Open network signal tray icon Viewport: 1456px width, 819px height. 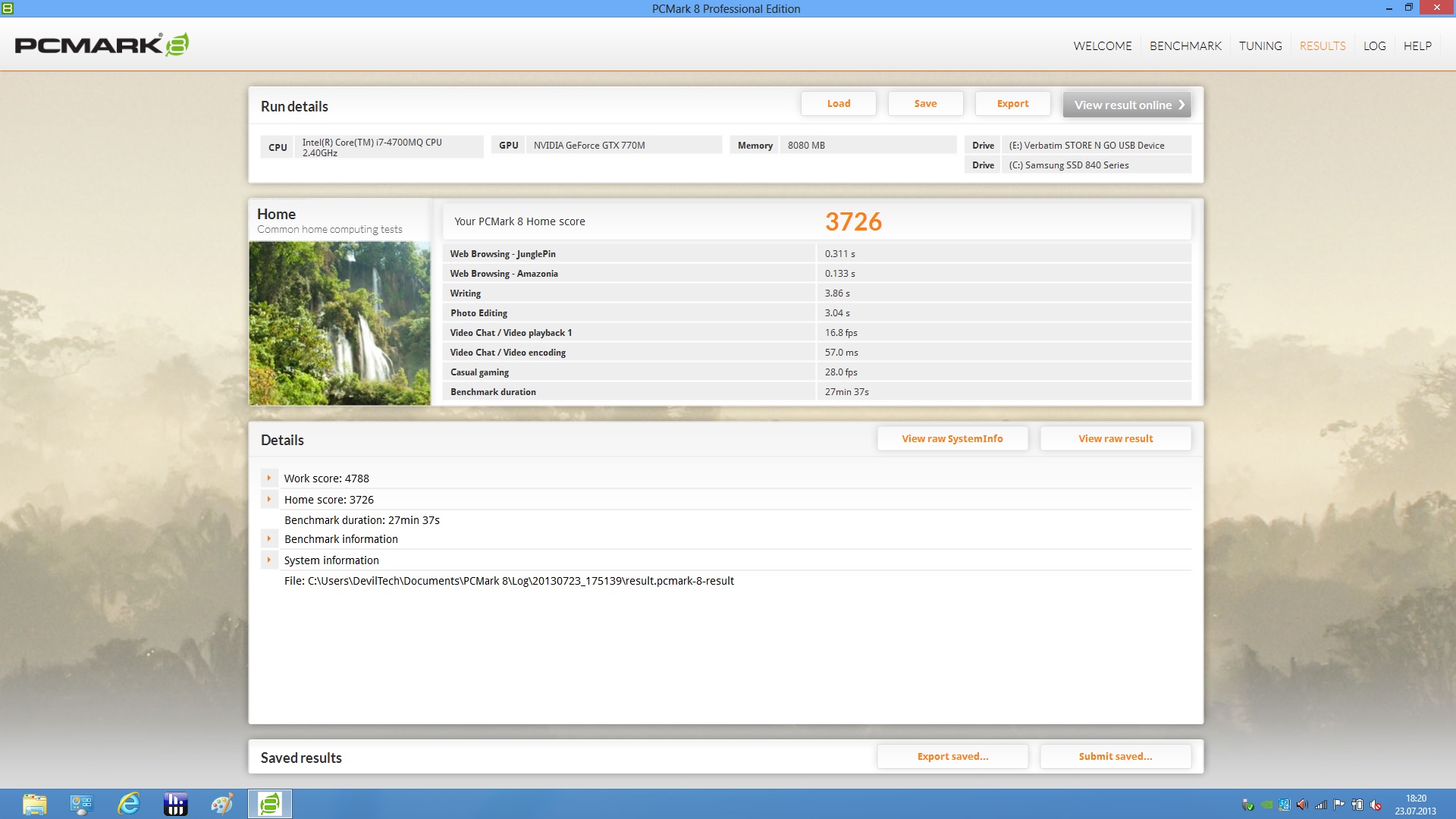[1320, 805]
